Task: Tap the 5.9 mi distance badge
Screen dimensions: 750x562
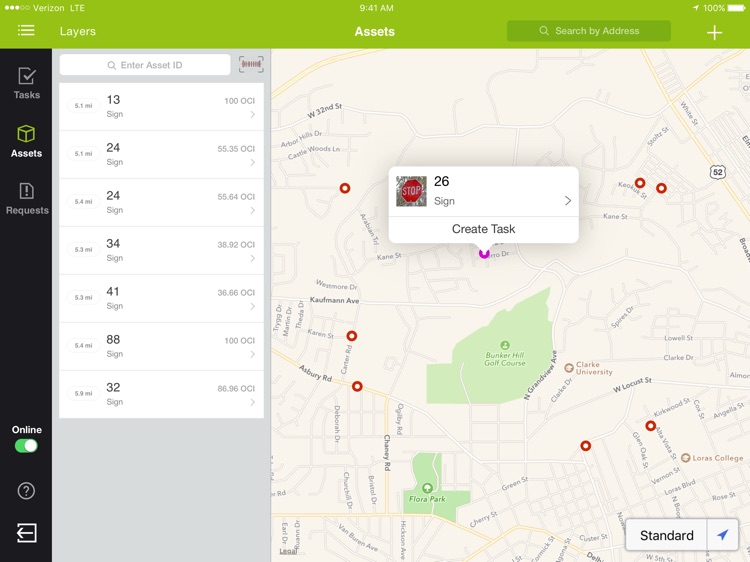Action: coord(83,393)
